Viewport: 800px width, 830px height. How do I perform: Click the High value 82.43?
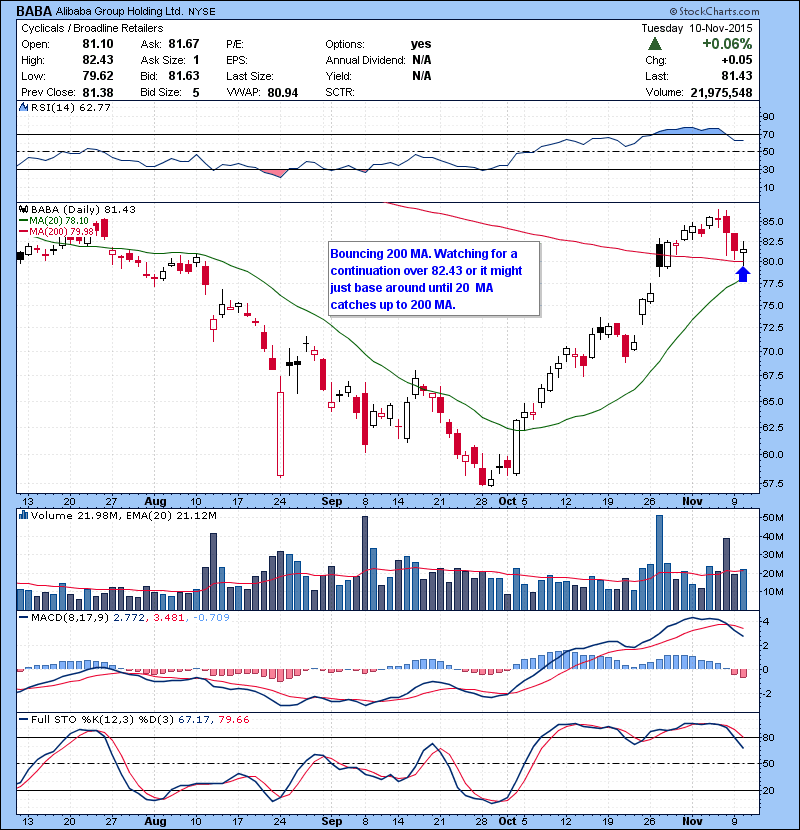(98, 60)
